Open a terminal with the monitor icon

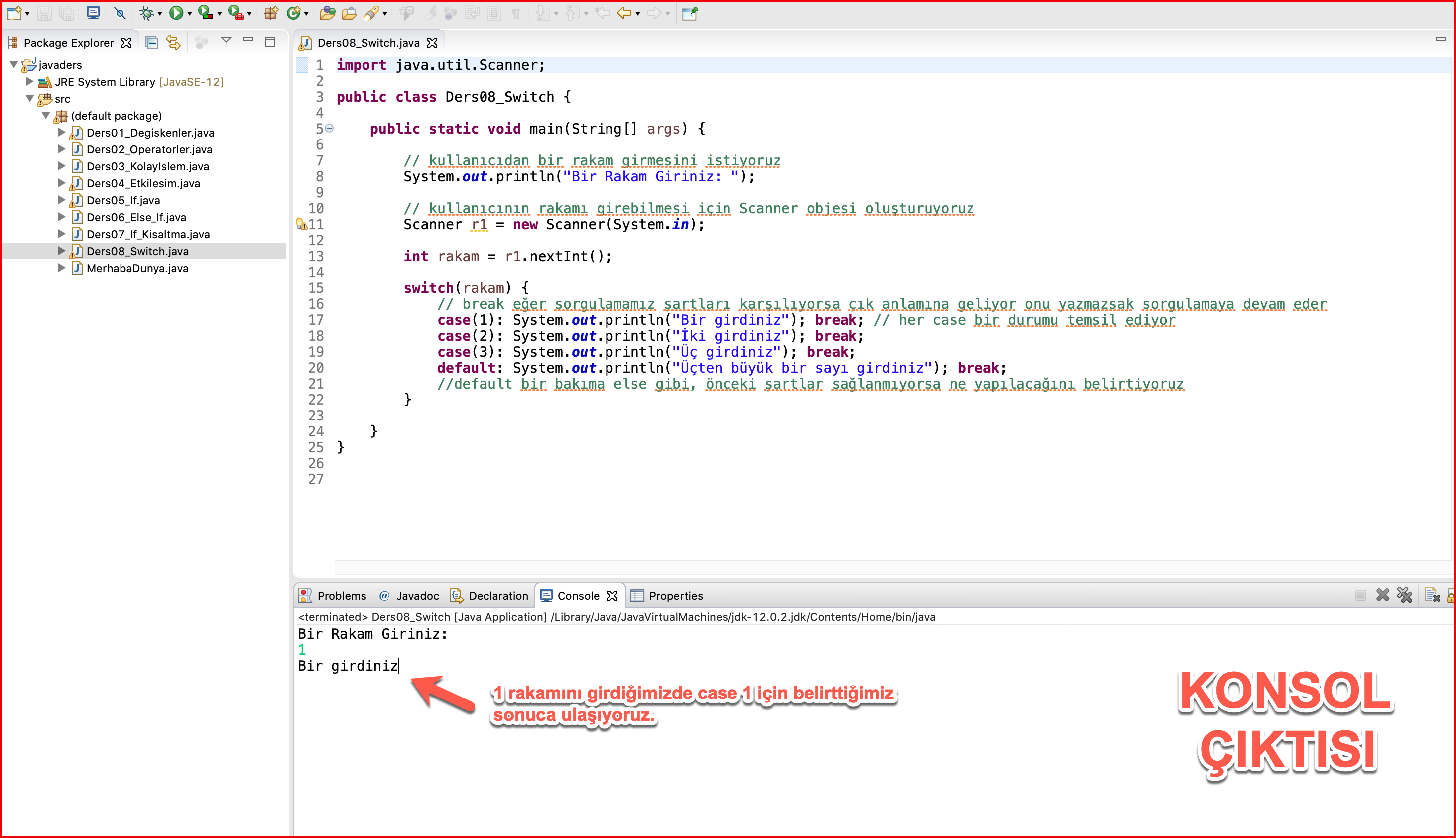93,12
